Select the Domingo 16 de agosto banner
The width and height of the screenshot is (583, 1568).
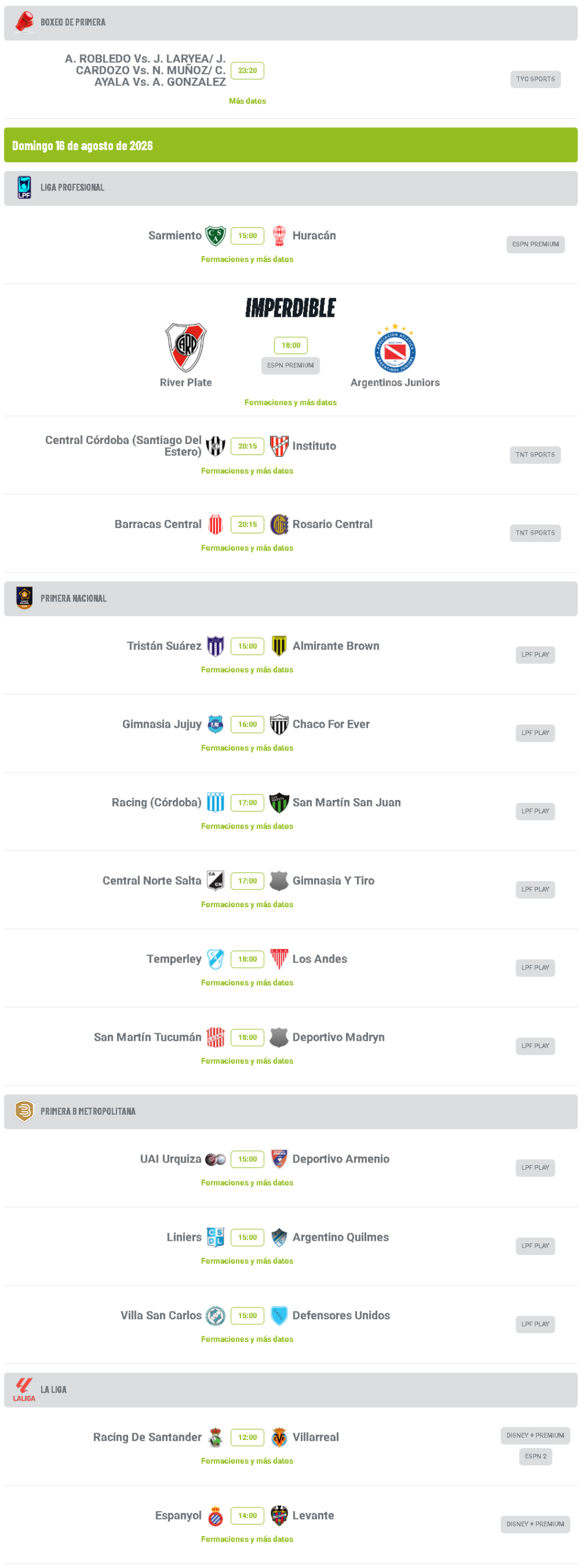[291, 146]
